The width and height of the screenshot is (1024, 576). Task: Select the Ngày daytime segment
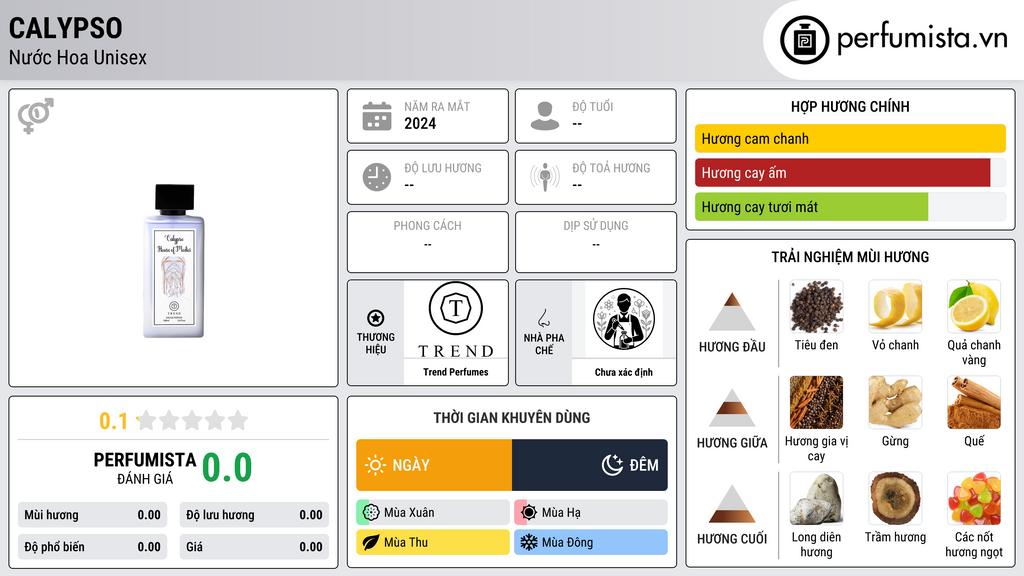point(434,465)
